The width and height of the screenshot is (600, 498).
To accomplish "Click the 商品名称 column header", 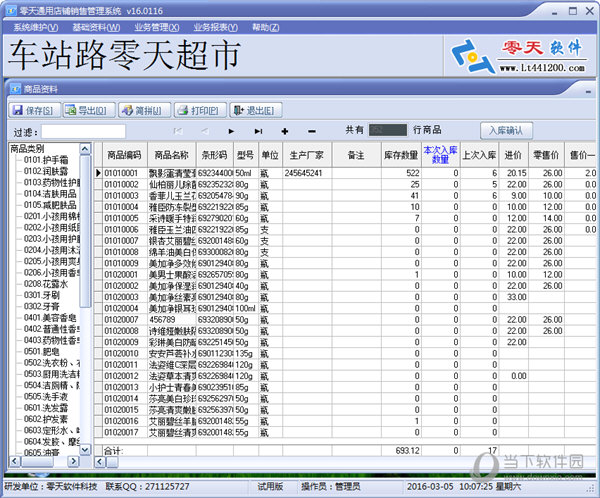I will click(x=172, y=155).
